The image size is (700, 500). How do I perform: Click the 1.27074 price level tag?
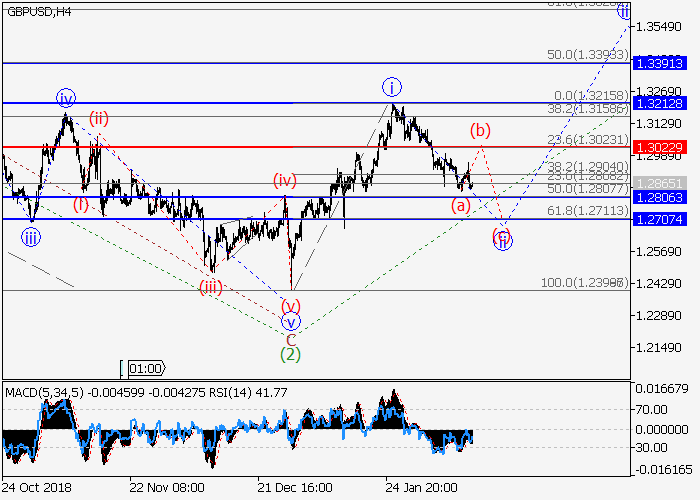pos(661,219)
